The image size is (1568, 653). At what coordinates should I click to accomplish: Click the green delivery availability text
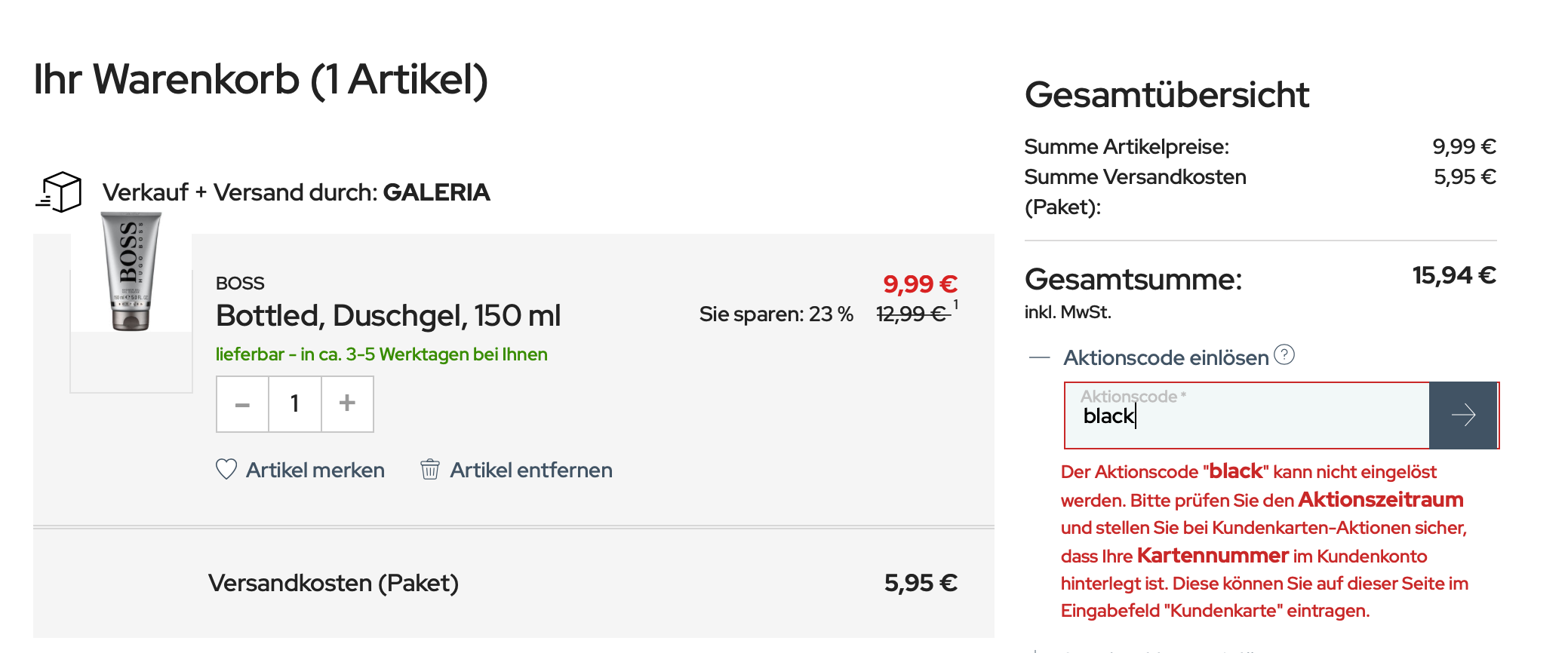tap(381, 354)
